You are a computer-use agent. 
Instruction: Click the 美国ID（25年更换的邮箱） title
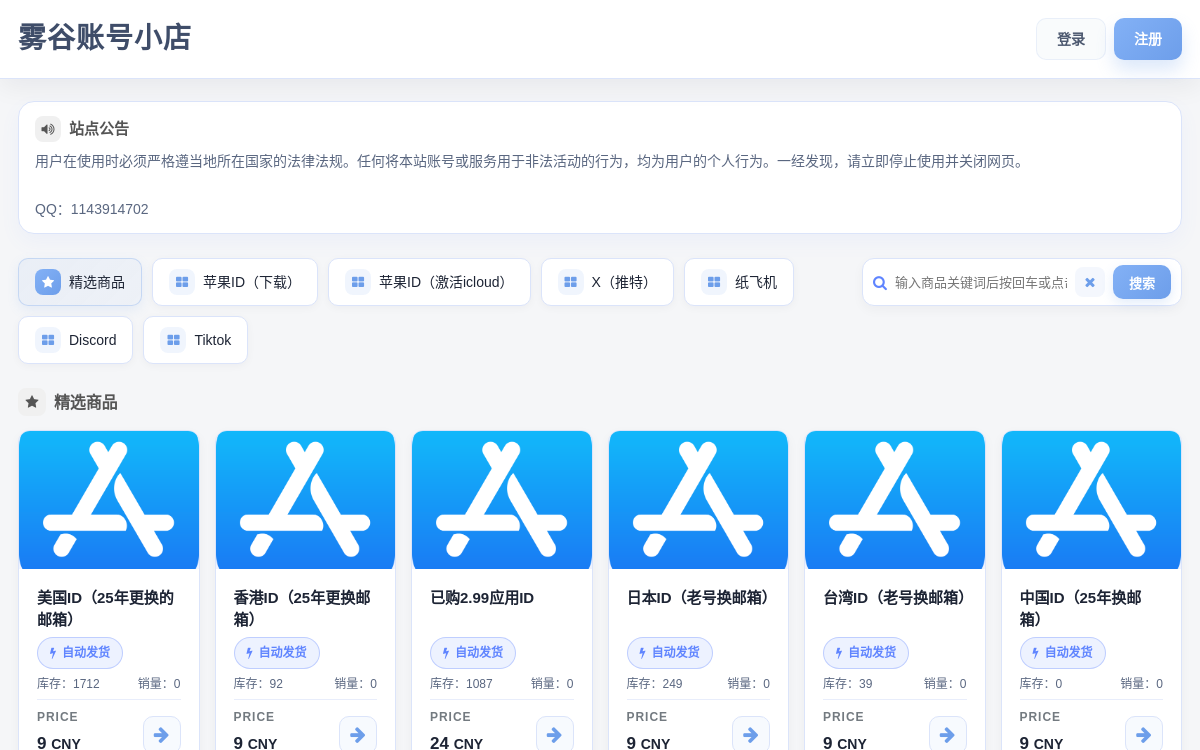(x=106, y=608)
